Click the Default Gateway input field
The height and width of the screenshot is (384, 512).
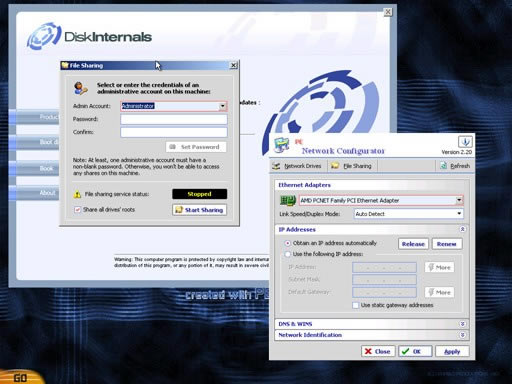(x=384, y=292)
